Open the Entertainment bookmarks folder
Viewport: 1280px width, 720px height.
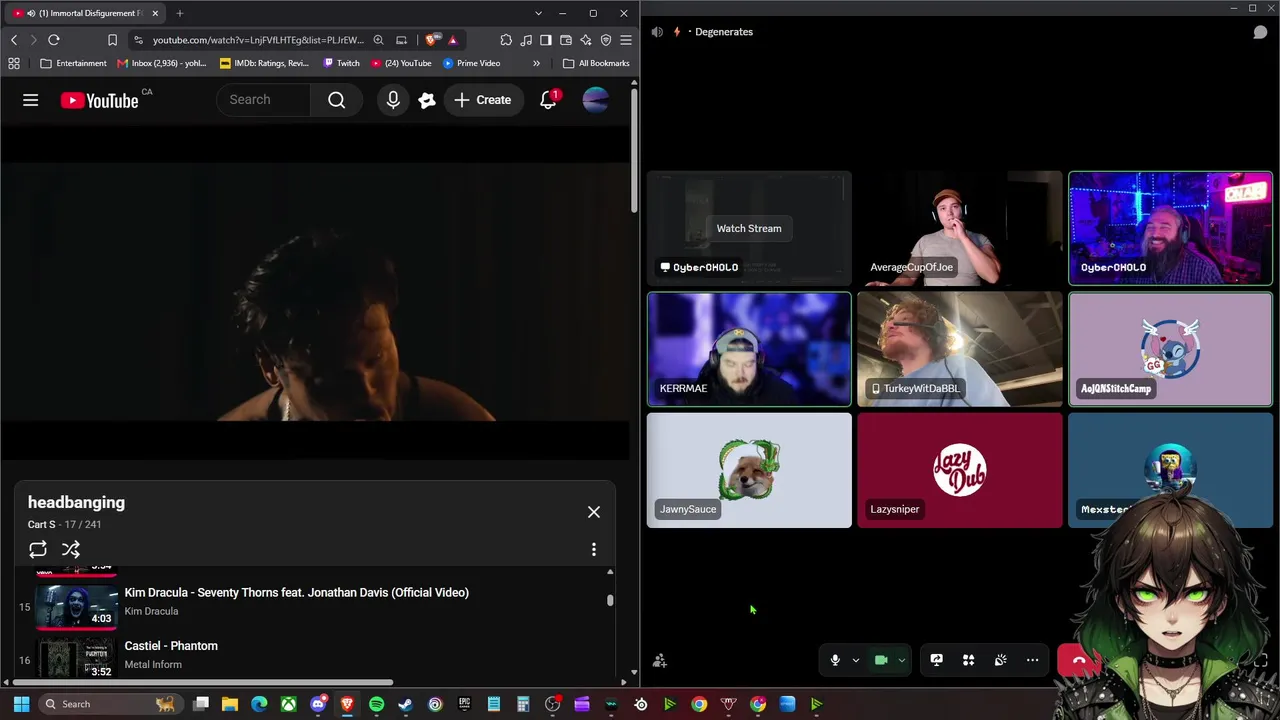coord(73,63)
